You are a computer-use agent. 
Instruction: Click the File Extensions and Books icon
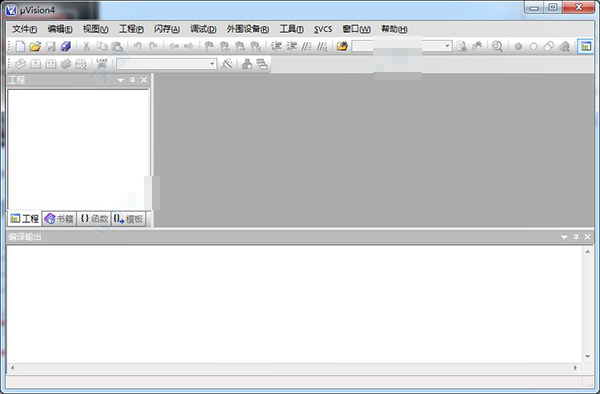coord(247,64)
